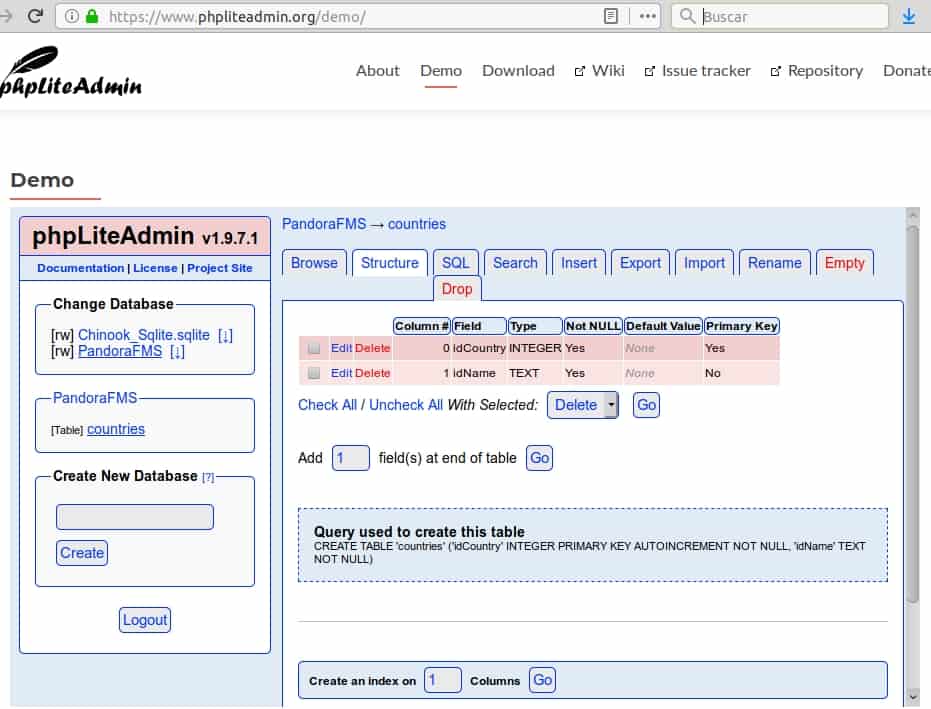Select the Chinook_Sqlite.sqlite database link
The height and width of the screenshot is (709, 931).
[x=144, y=335]
